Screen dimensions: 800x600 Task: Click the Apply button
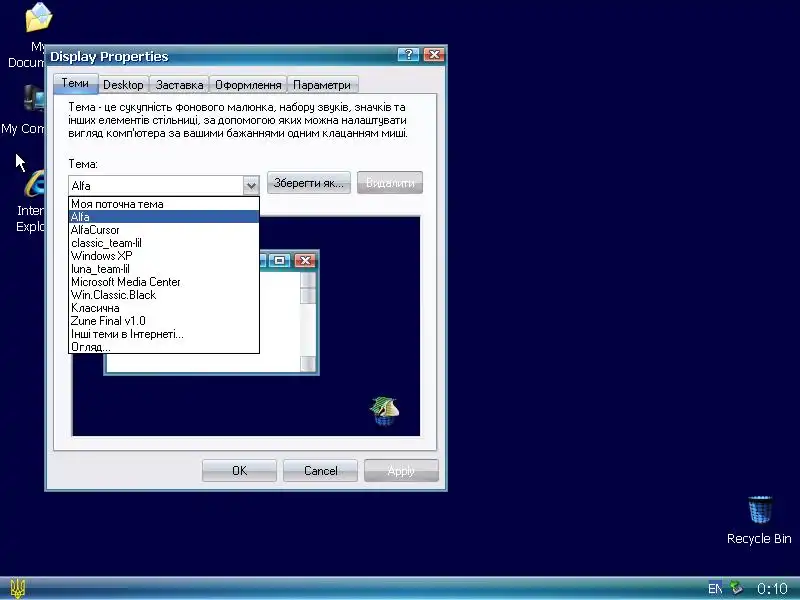point(401,470)
